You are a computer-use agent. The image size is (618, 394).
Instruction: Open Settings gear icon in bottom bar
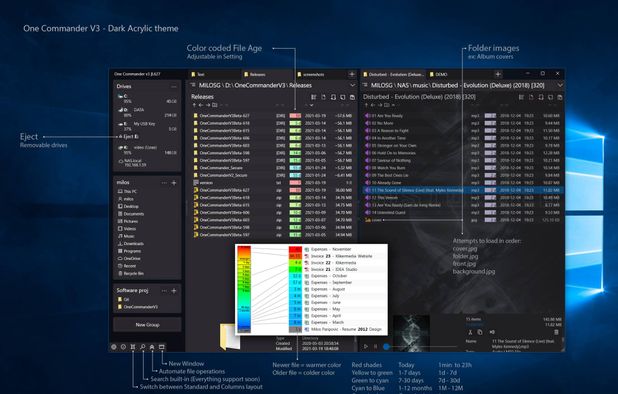[x=114, y=347]
